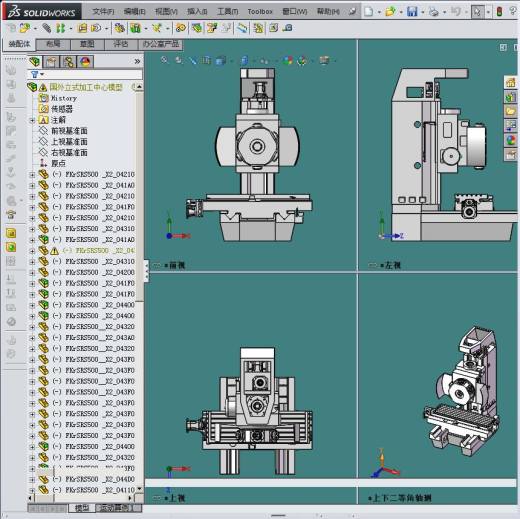Open the DisplayManager color ball tab icon
The height and width of the screenshot is (519, 520).
click(85, 62)
